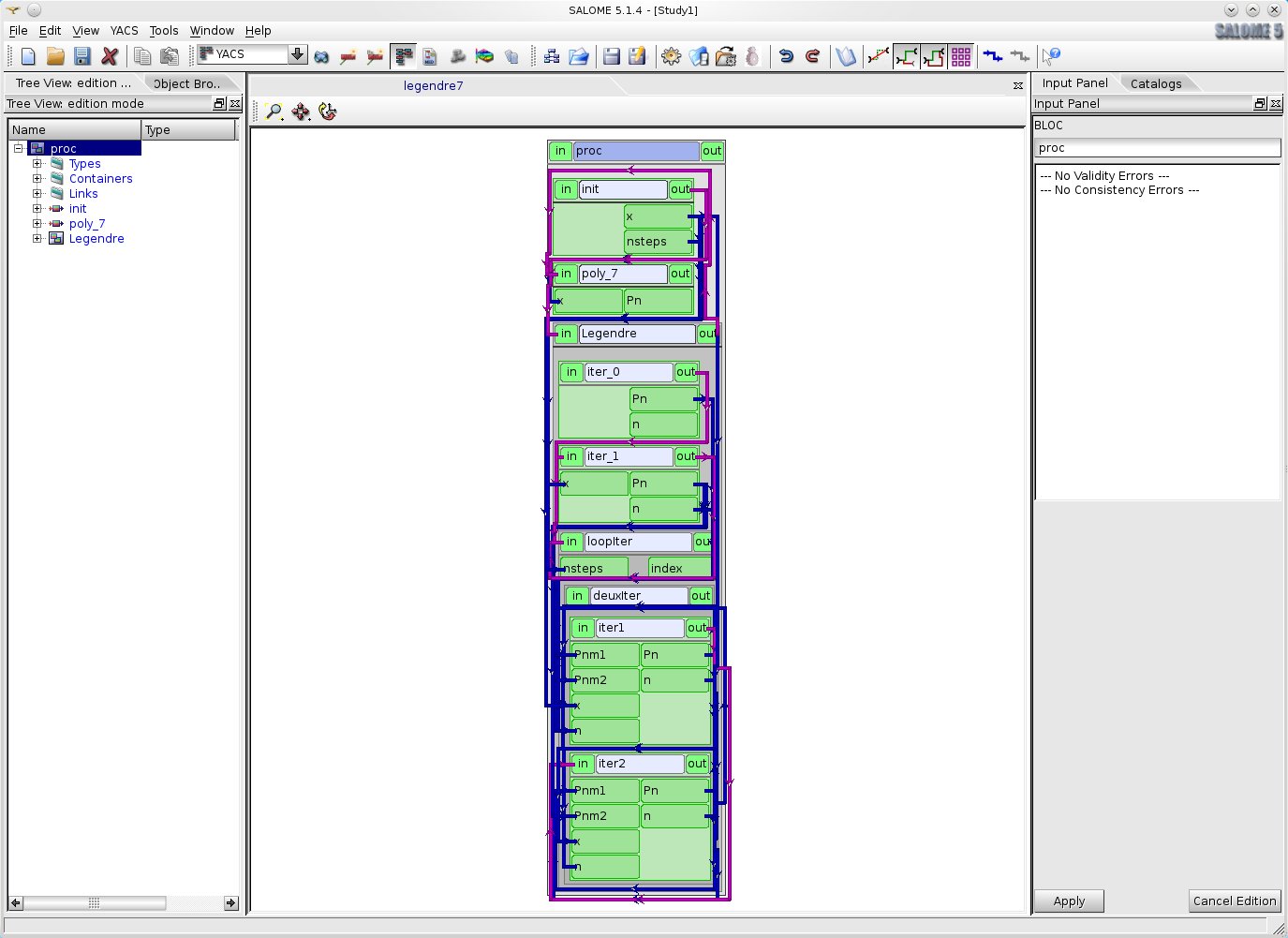Click the magnifier fit-all icon in view
The image size is (1288, 938).
point(274,112)
